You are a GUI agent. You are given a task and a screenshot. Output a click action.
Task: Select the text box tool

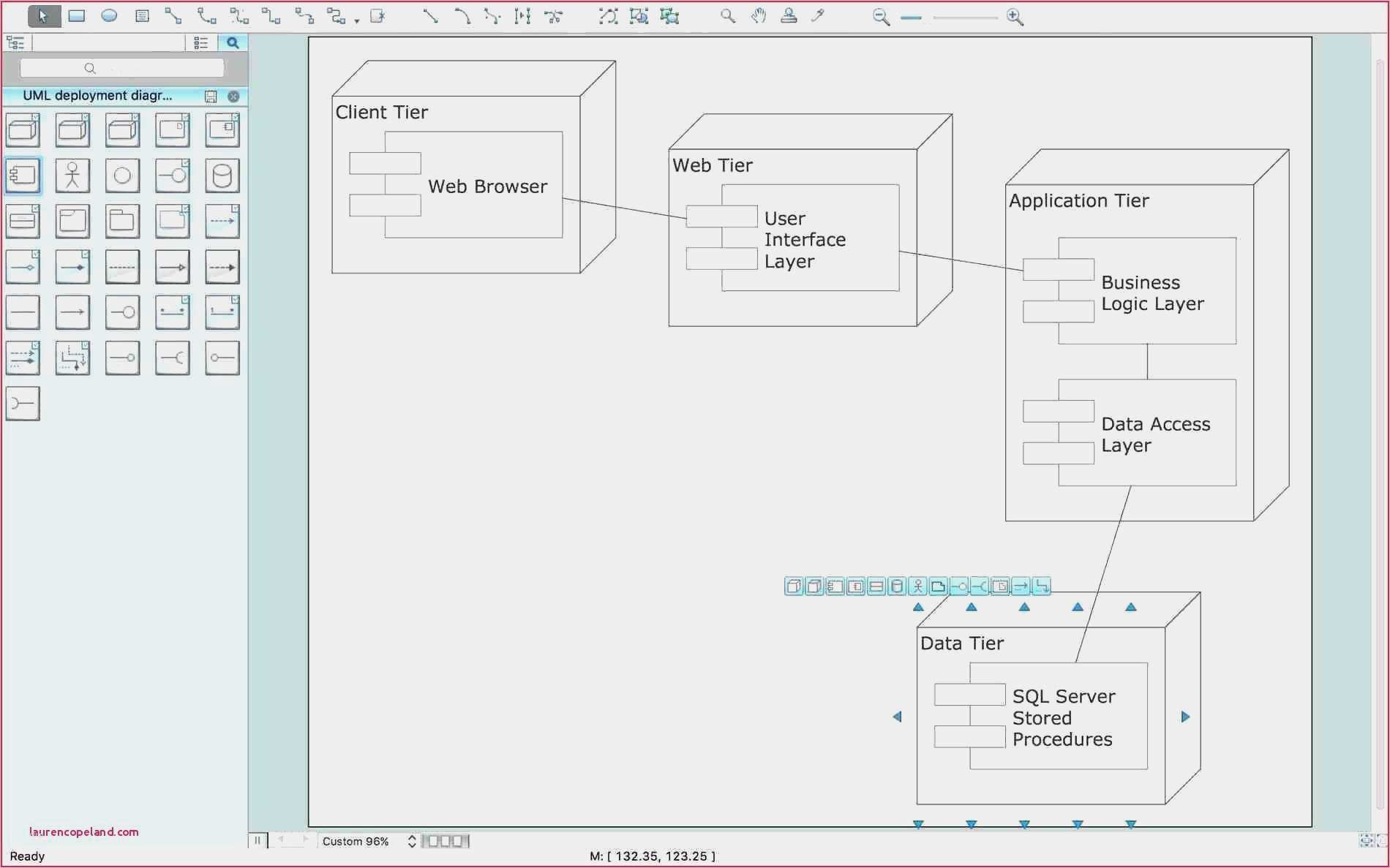click(x=143, y=15)
